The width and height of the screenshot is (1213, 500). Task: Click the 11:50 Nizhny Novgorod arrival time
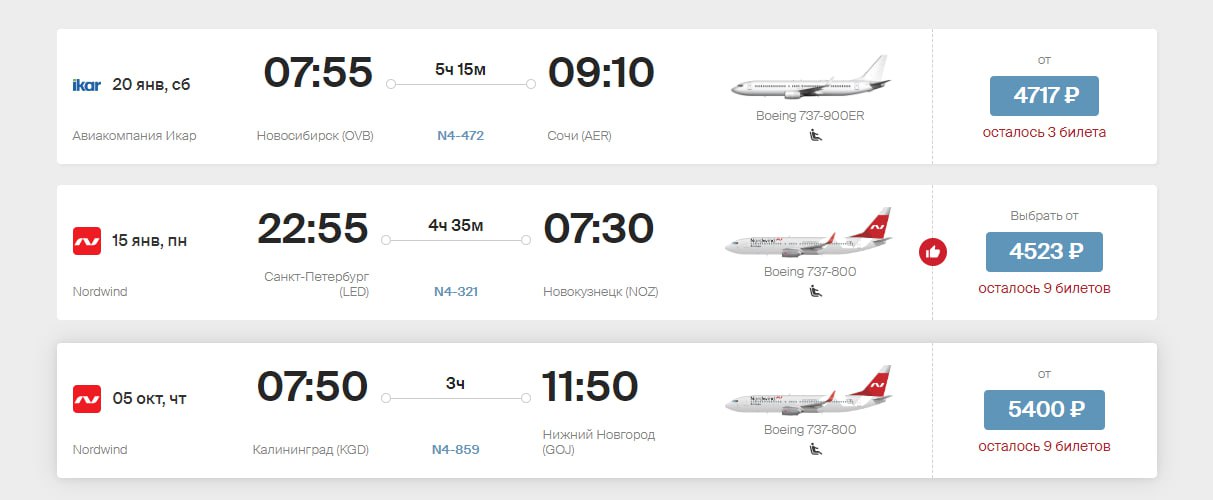click(590, 387)
